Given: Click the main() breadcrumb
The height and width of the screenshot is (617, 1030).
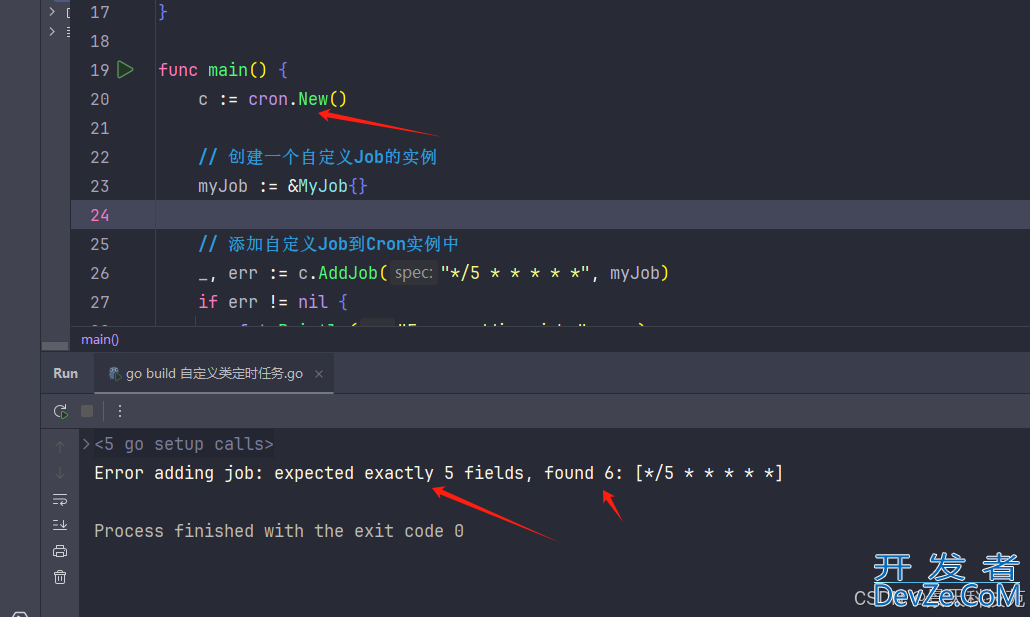Looking at the screenshot, I should tap(100, 340).
